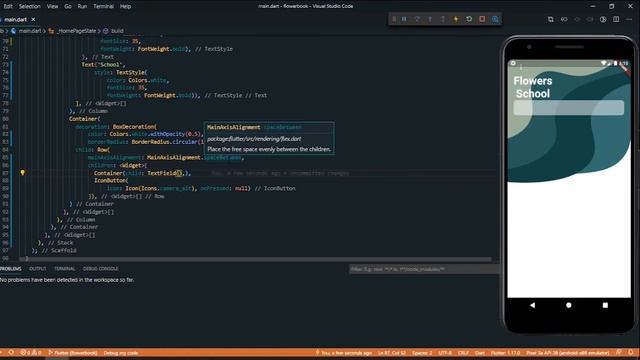Click the feedback icon in status bar
This screenshot has height=360, width=640.
[x=619, y=353]
